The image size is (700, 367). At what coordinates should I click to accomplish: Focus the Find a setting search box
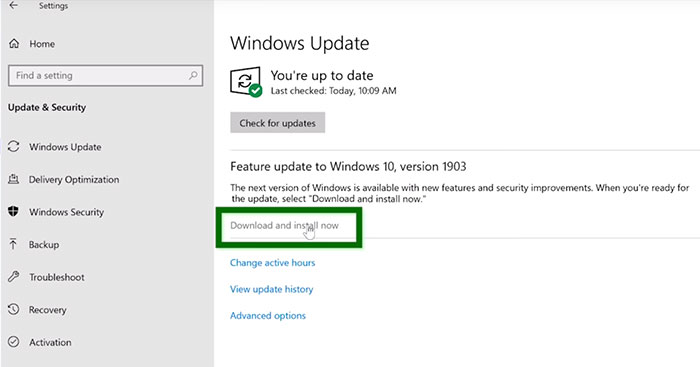pyautogui.click(x=105, y=75)
